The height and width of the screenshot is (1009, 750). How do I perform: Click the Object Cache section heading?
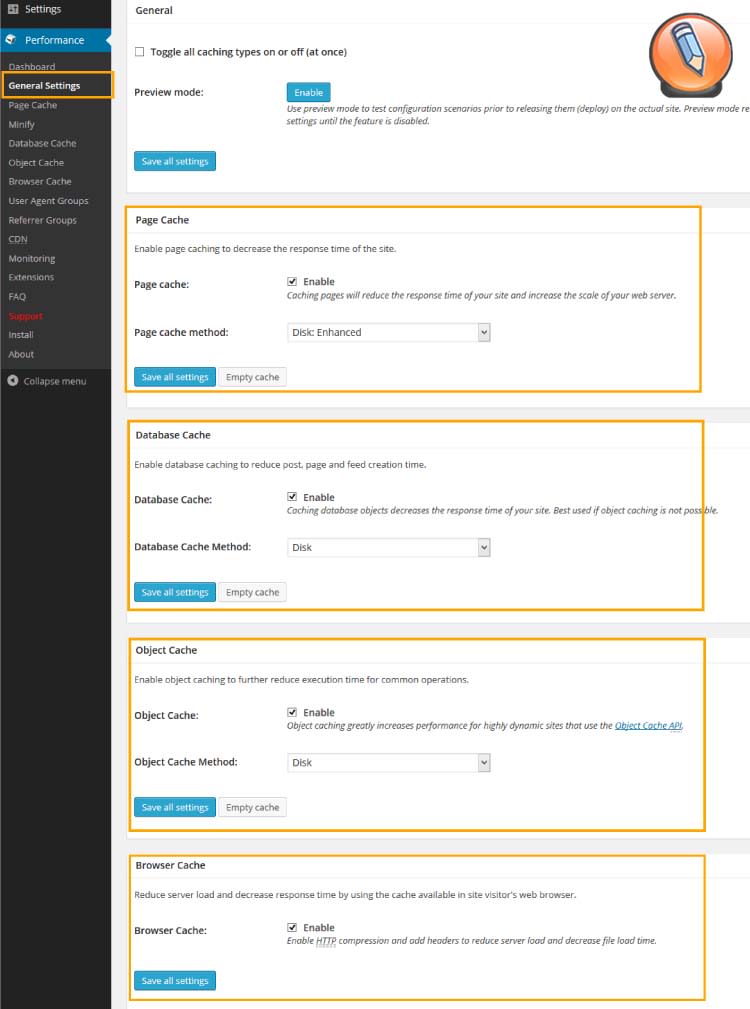(166, 650)
